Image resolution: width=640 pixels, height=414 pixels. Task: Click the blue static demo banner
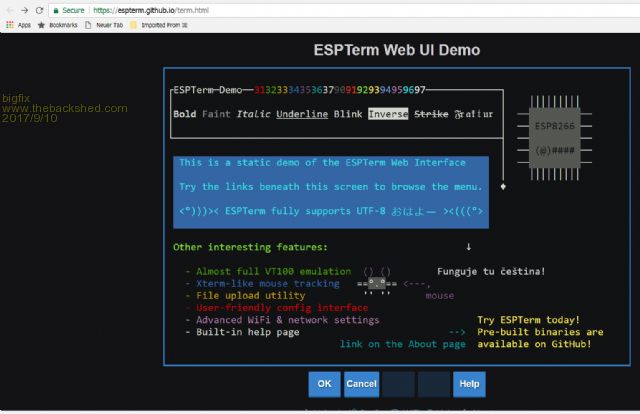(x=331, y=186)
